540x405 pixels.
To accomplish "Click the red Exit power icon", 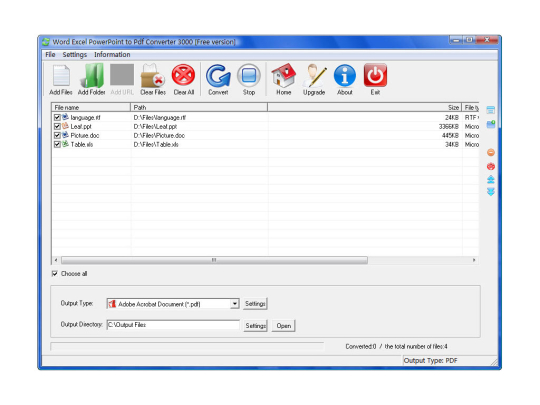I will (x=375, y=75).
